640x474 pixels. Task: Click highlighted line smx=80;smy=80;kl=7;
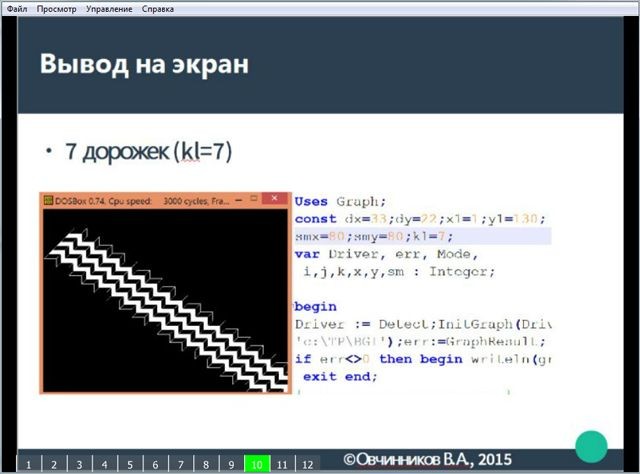tap(422, 236)
